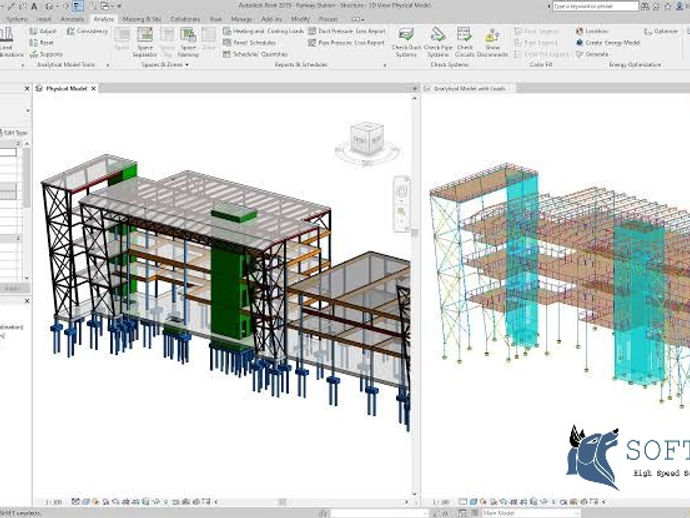The width and height of the screenshot is (690, 518).
Task: Open the Manage ribbon tab
Action: point(241,19)
